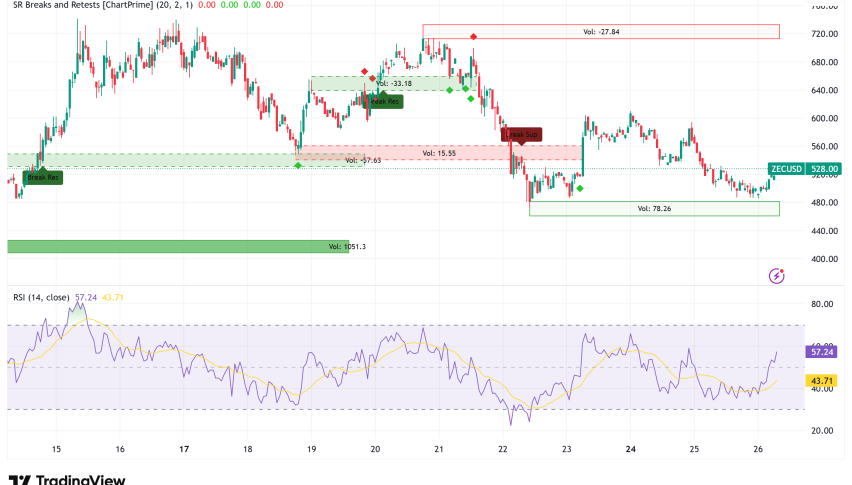Click the red diamond marker below the top resistance box
The width and height of the screenshot is (852, 485).
coord(473,37)
